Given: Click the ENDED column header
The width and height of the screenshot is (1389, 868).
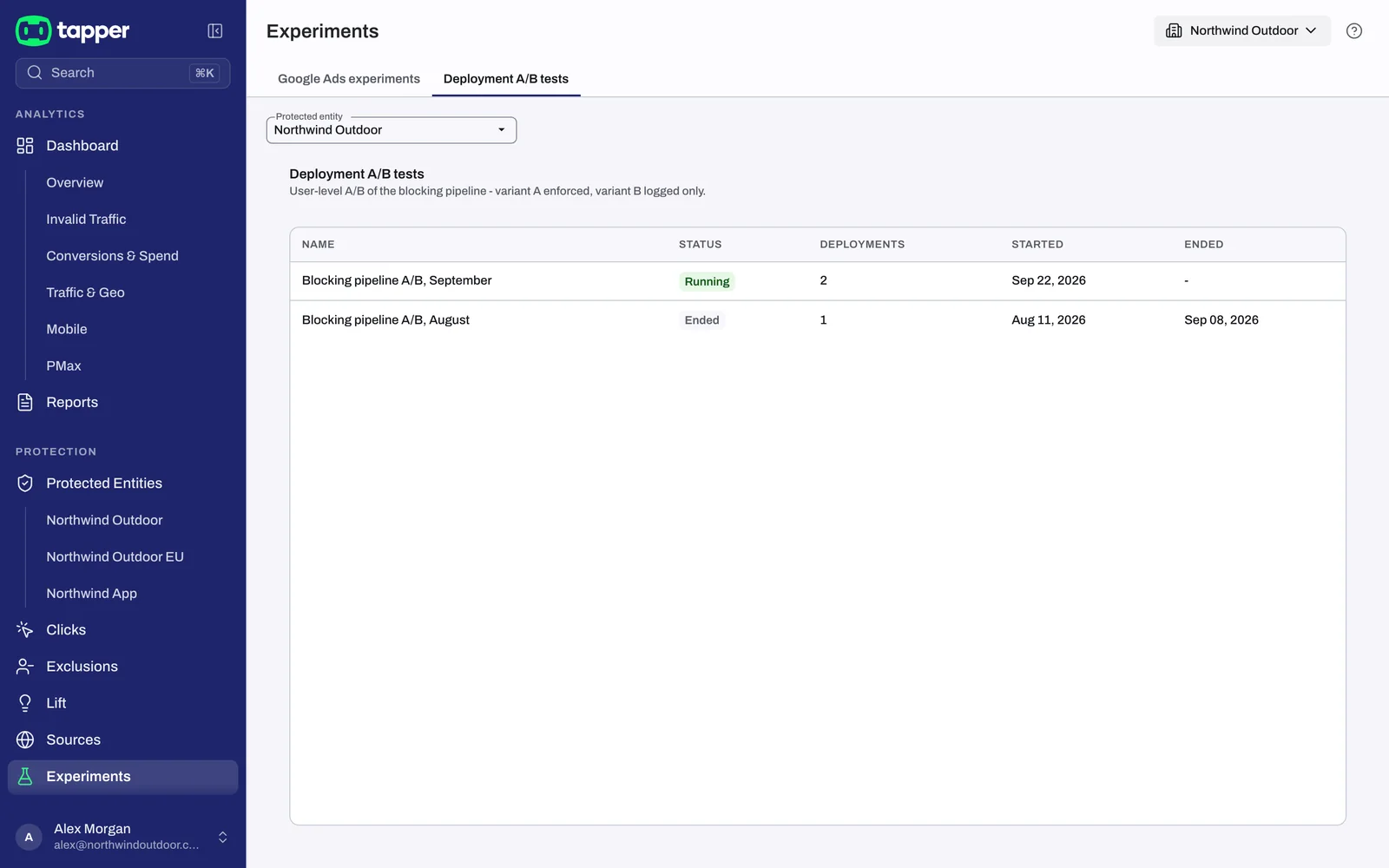Looking at the screenshot, I should click(x=1203, y=245).
